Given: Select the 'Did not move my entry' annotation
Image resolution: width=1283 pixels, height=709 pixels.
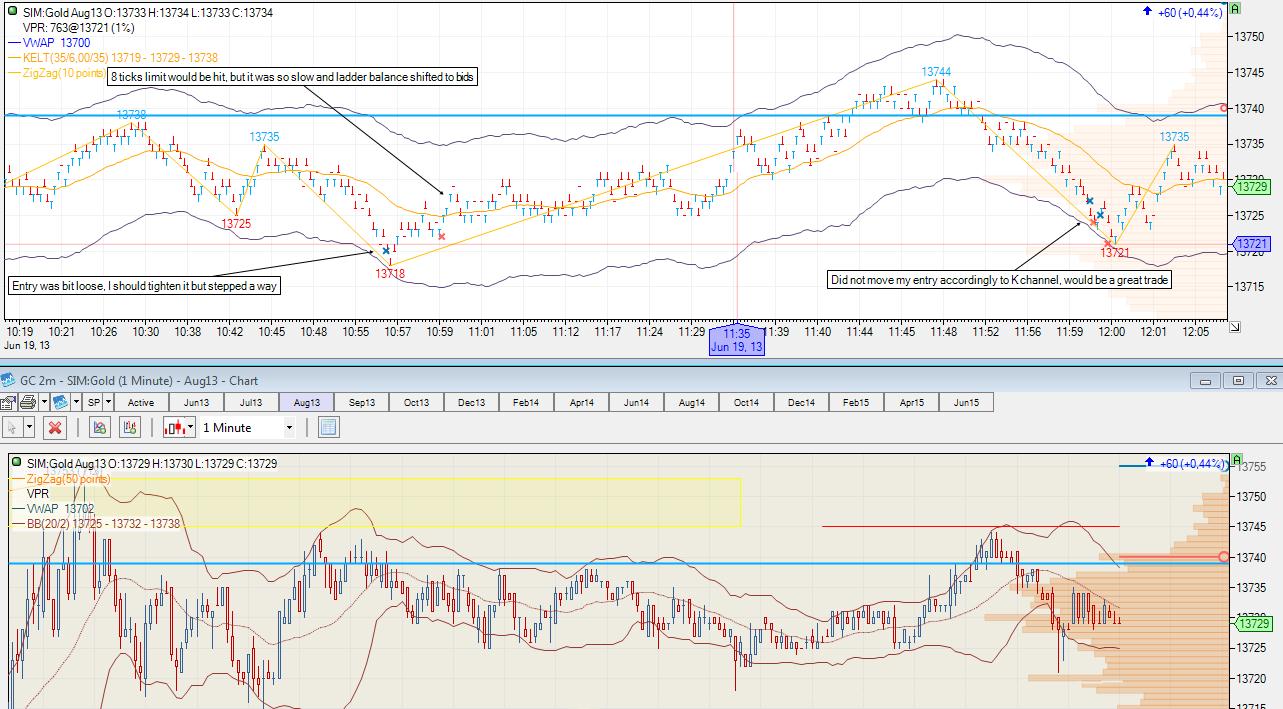Looking at the screenshot, I should point(1000,280).
